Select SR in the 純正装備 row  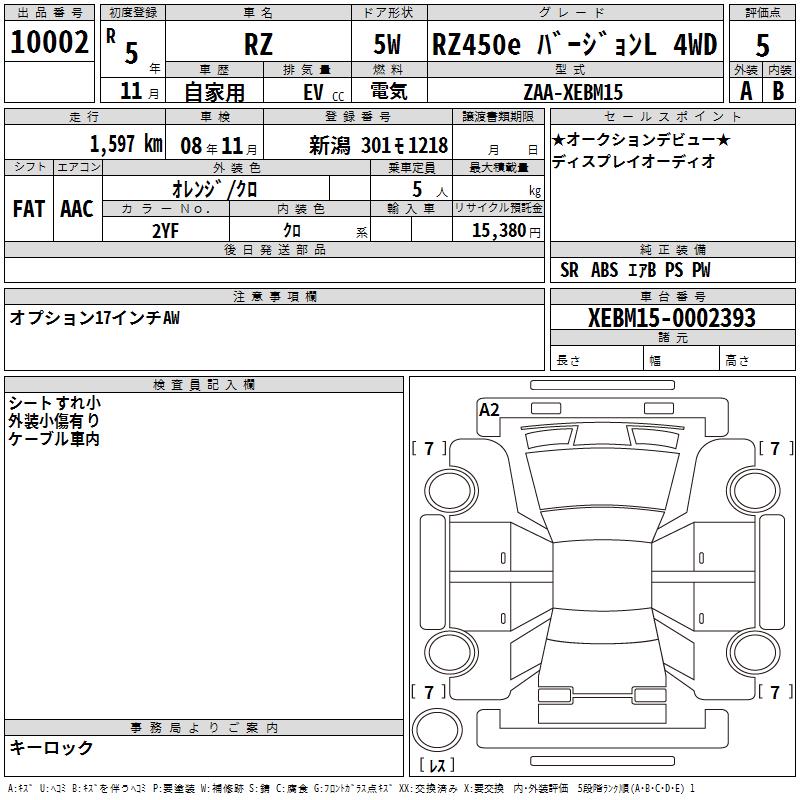pyautogui.click(x=569, y=270)
